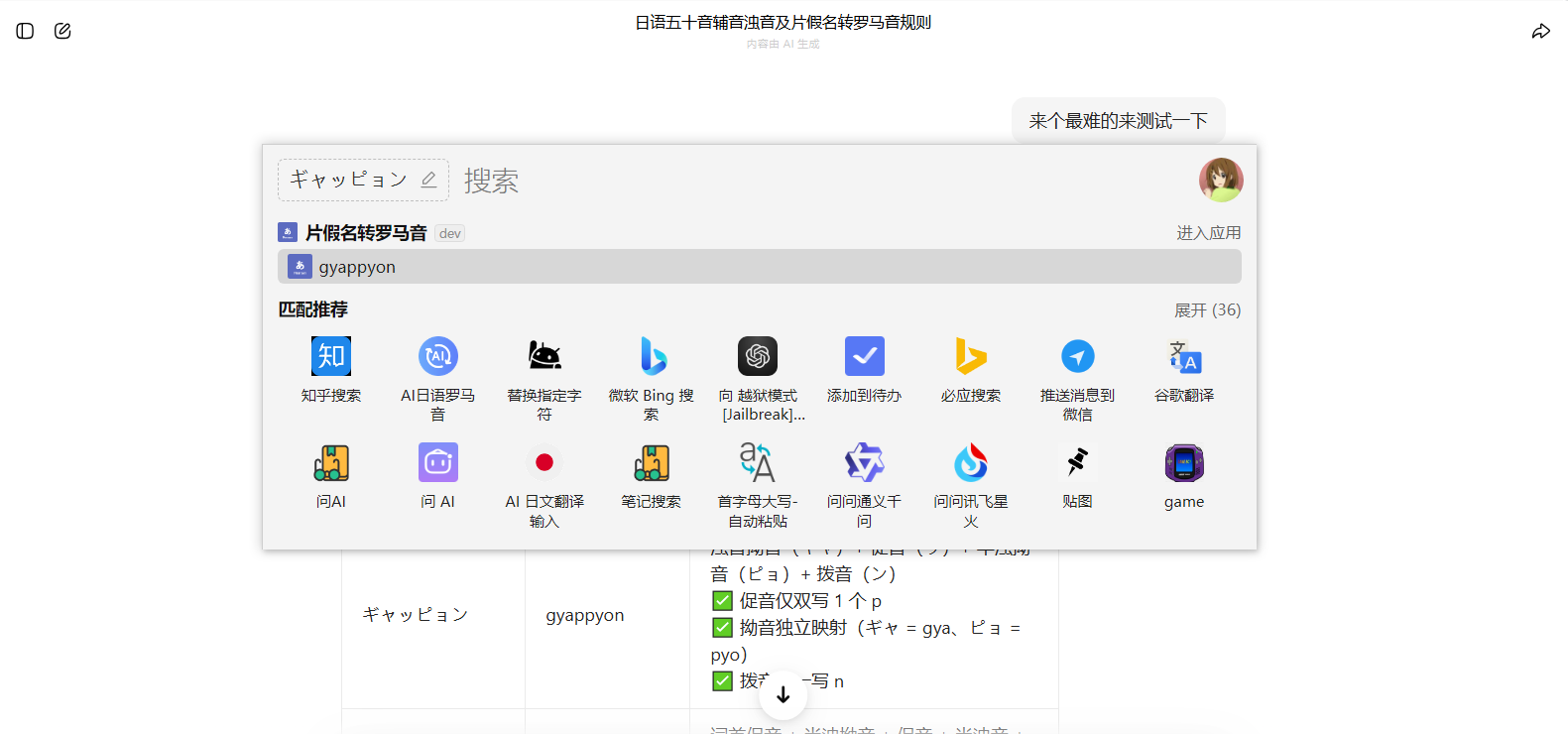Click the 搜索 search input field

click(793, 181)
